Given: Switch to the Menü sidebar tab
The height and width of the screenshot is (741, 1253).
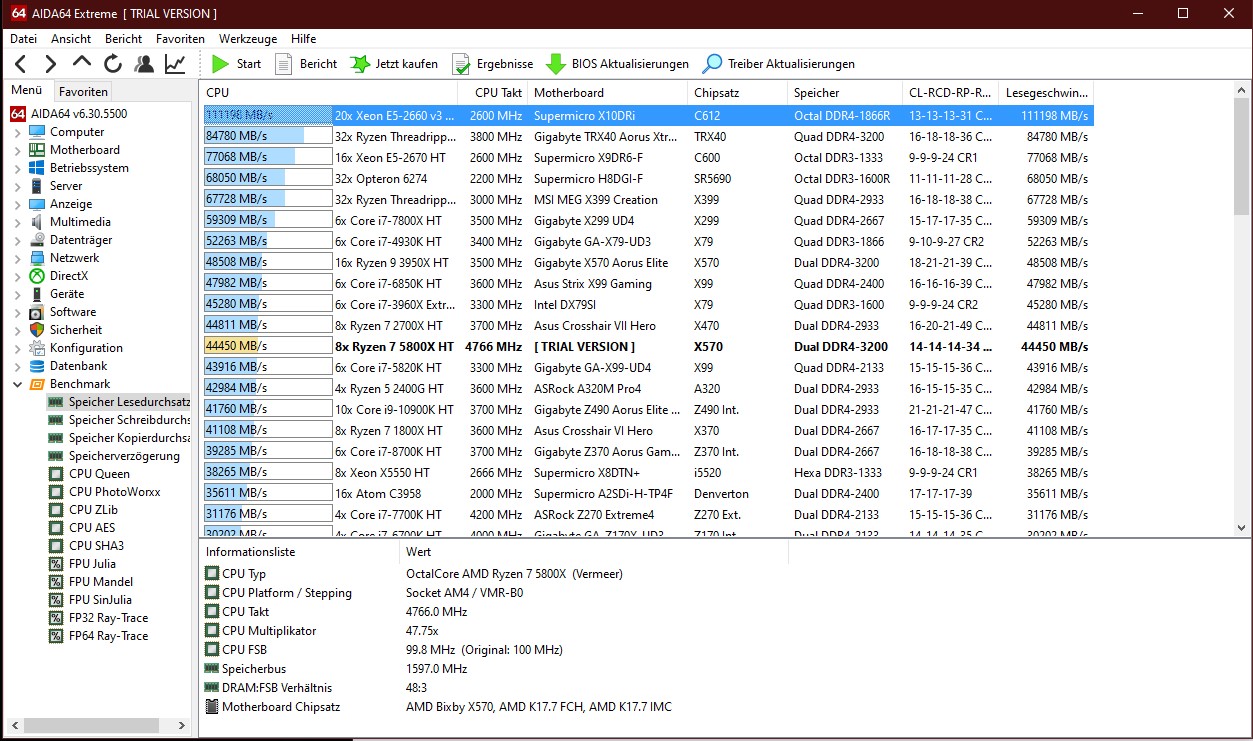Looking at the screenshot, I should click(26, 90).
